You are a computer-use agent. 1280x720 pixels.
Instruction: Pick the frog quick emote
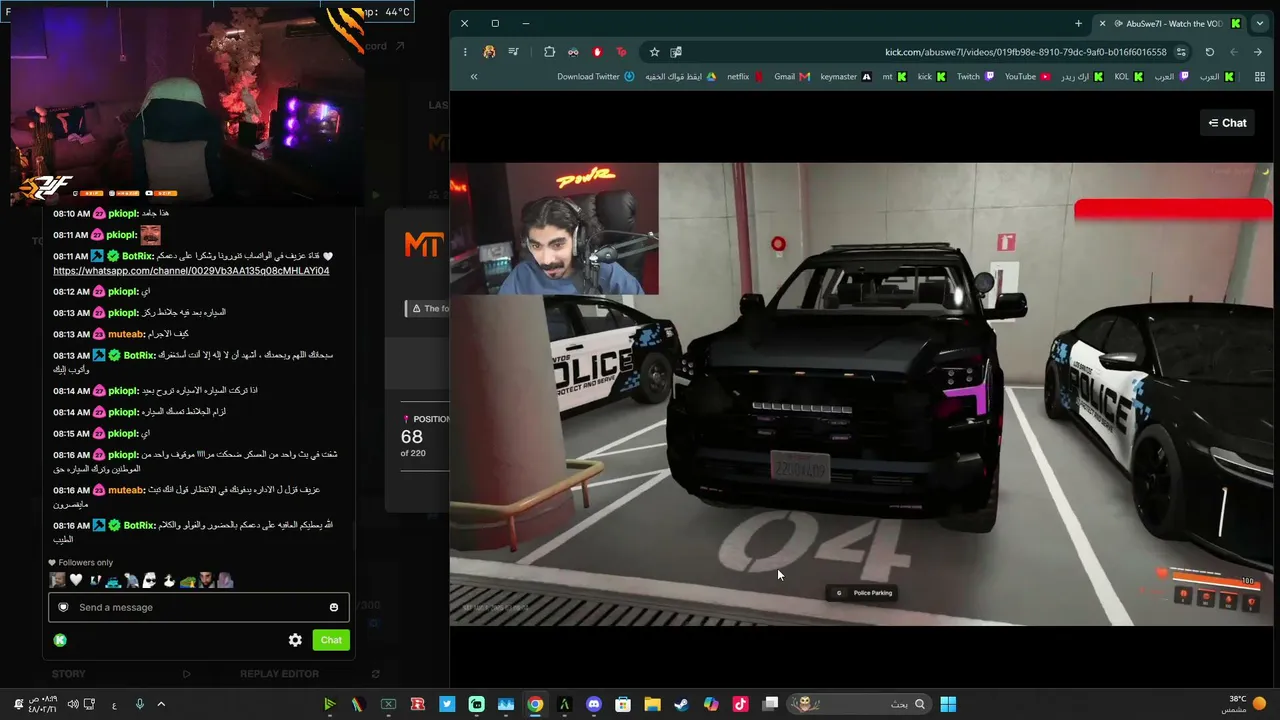[x=187, y=580]
